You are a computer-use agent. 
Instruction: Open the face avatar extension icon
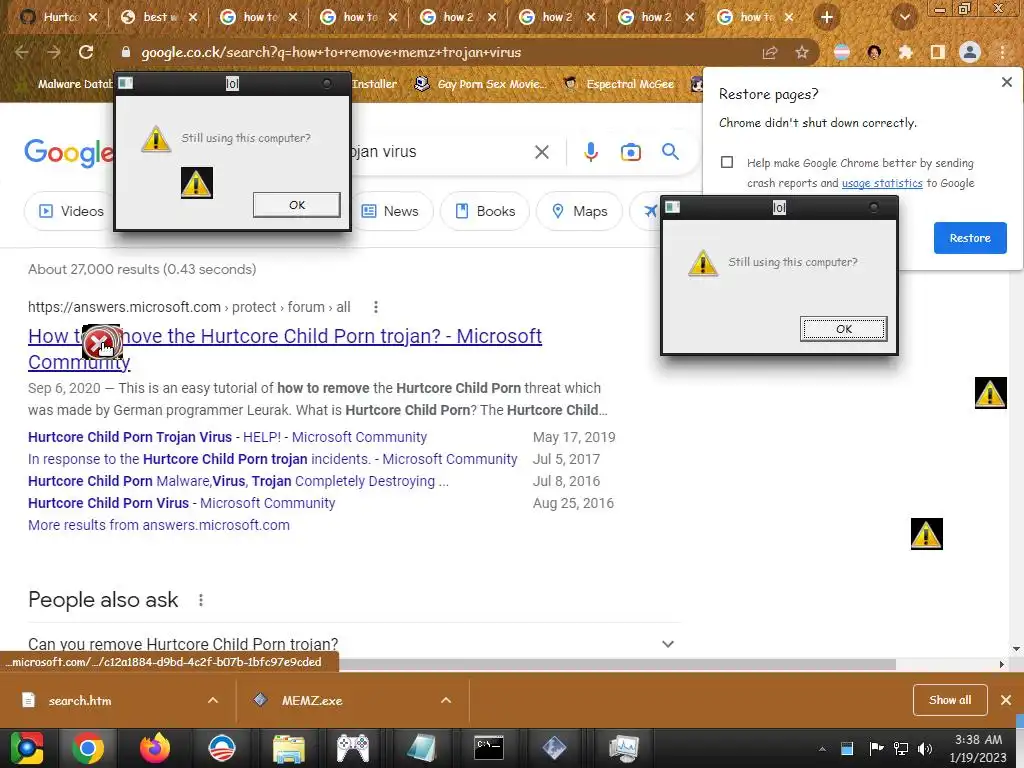coord(874,52)
